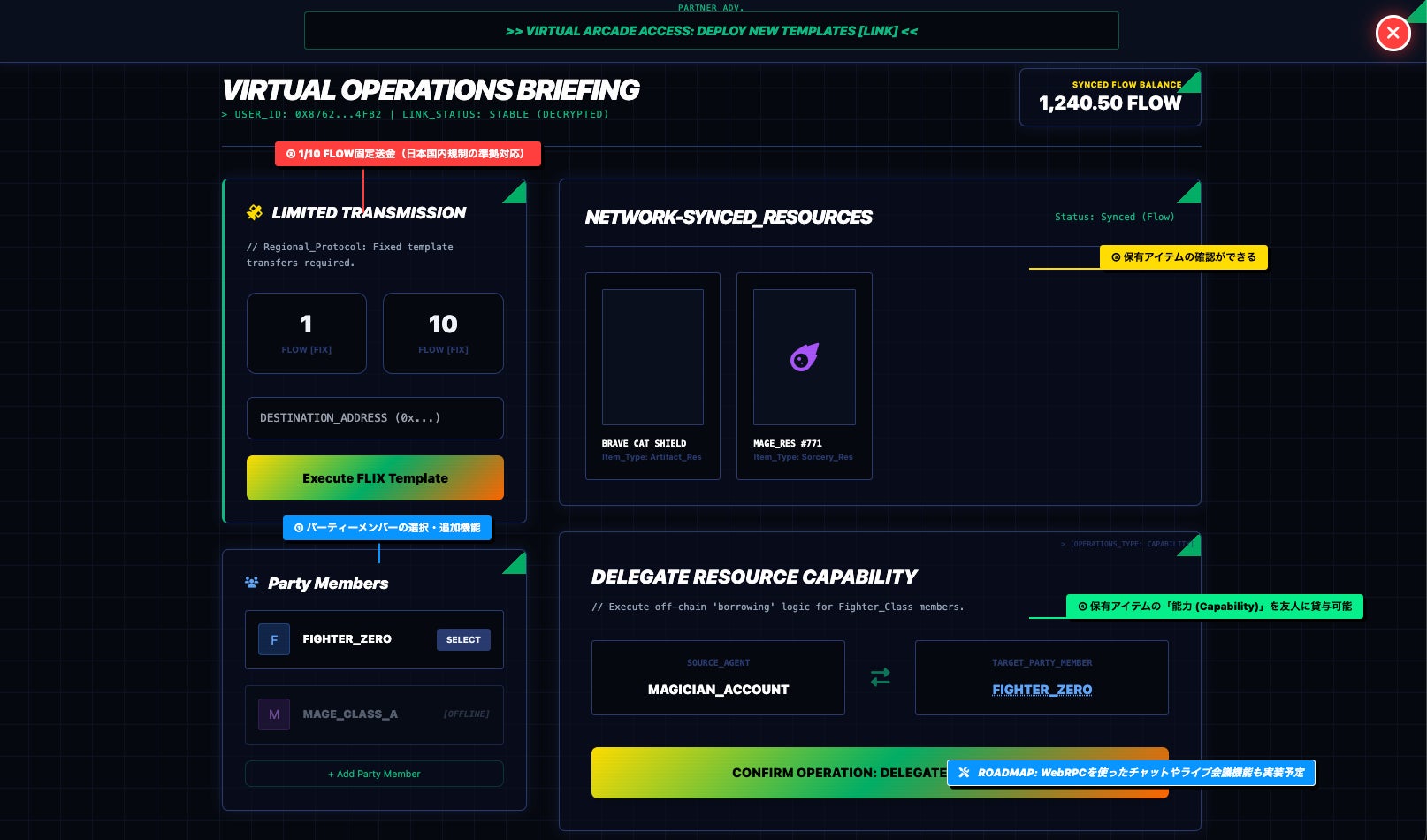1427x840 pixels.
Task: Click the info icon on the 保有アイテムの確認 badge
Action: point(1116,256)
